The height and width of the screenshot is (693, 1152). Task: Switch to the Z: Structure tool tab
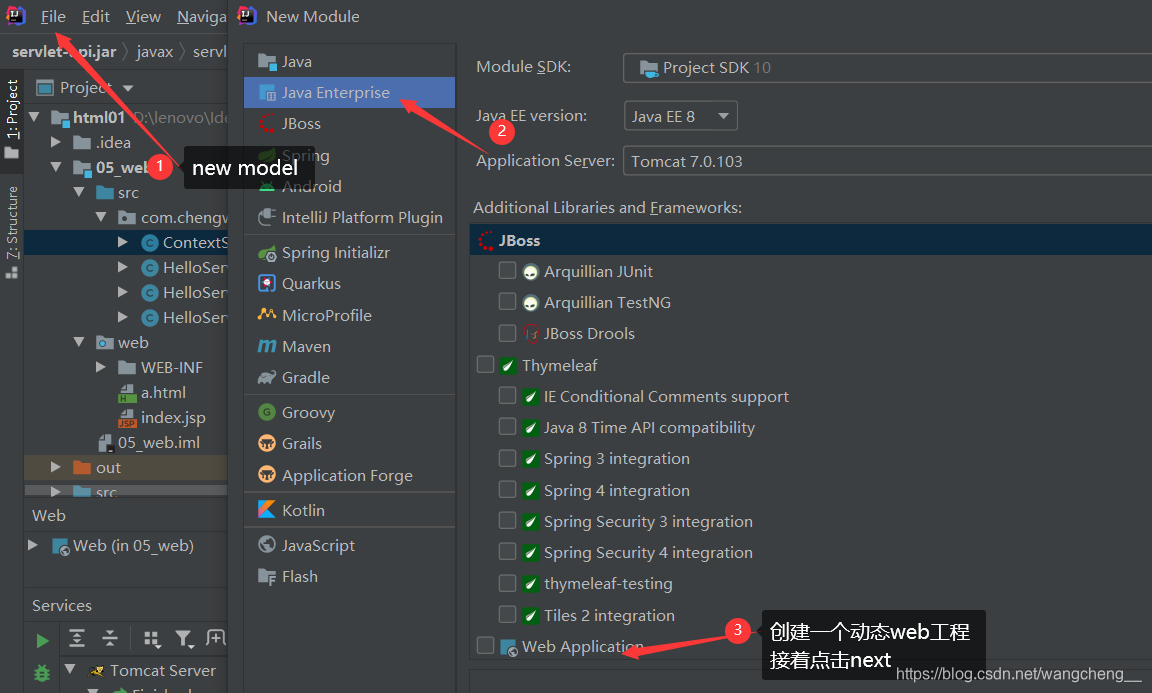pos(12,232)
